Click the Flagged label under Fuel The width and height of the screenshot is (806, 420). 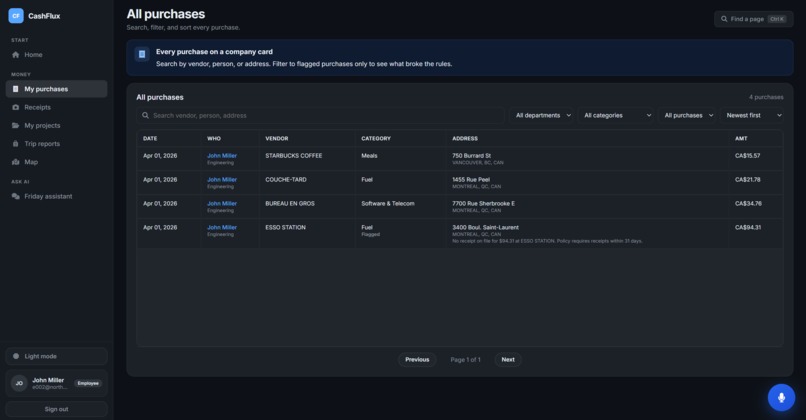[371, 234]
